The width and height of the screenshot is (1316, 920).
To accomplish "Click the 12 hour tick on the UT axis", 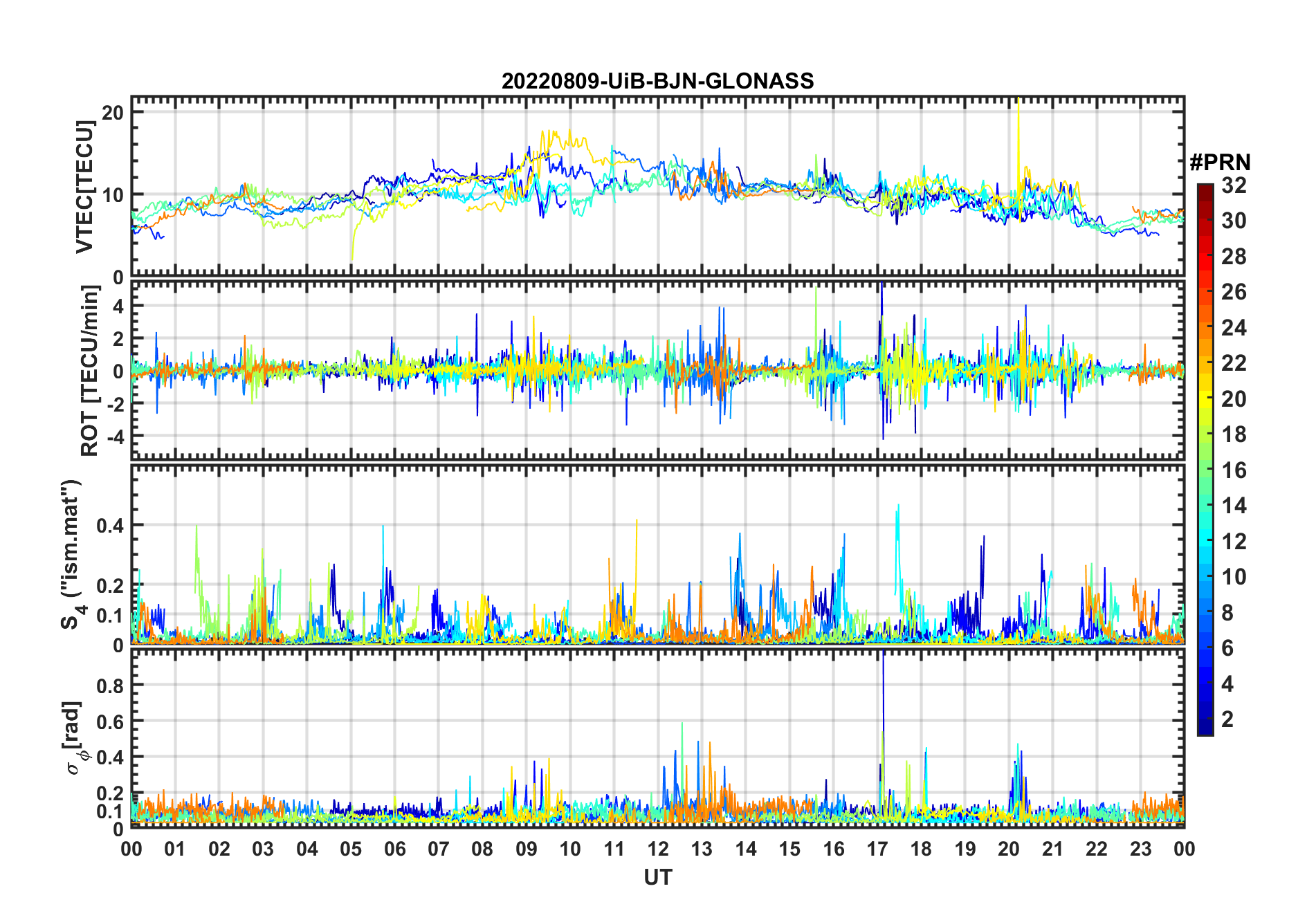I will [x=658, y=849].
